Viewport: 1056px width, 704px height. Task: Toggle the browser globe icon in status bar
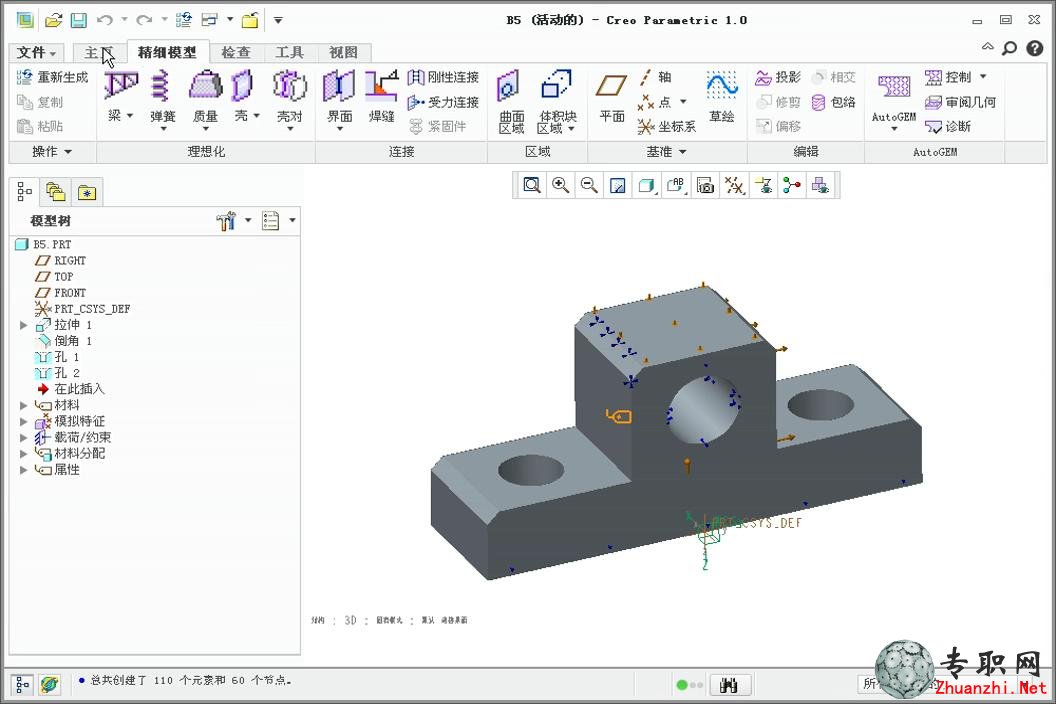(x=48, y=684)
